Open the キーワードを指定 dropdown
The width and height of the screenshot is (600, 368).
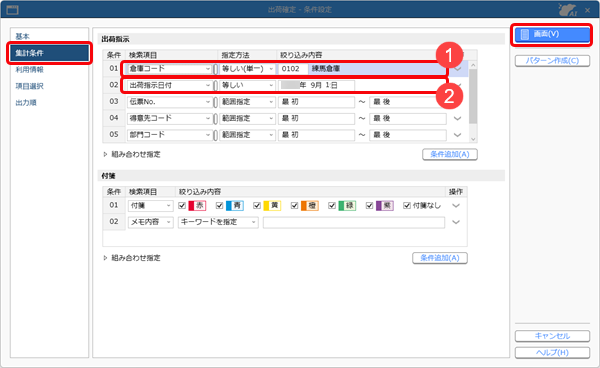(x=218, y=222)
